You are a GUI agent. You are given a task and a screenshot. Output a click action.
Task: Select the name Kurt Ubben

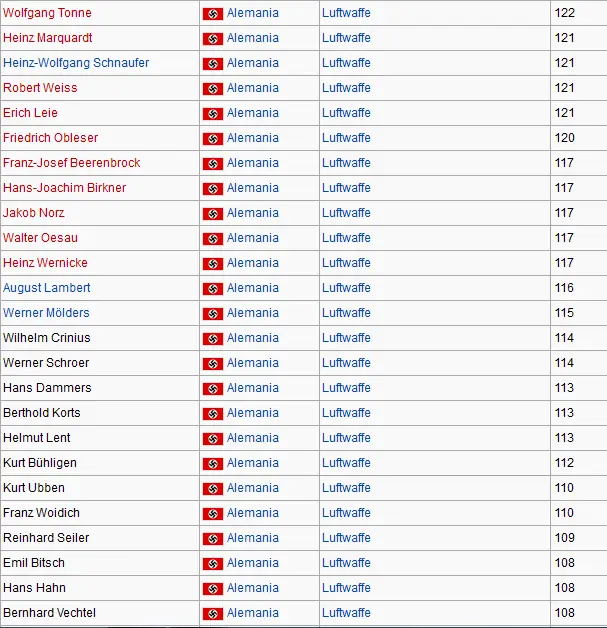tap(34, 488)
